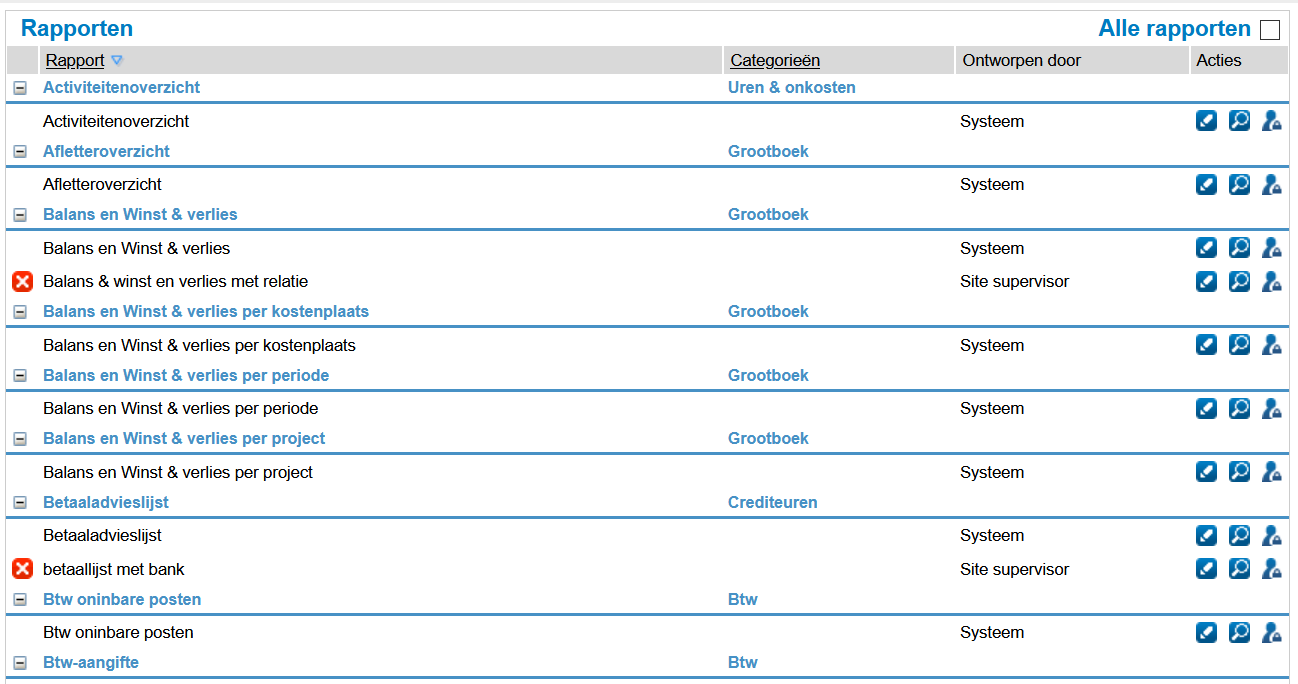This screenshot has height=684, width=1298.
Task: Open the Aflettteroverzicht group link
Action: (106, 152)
